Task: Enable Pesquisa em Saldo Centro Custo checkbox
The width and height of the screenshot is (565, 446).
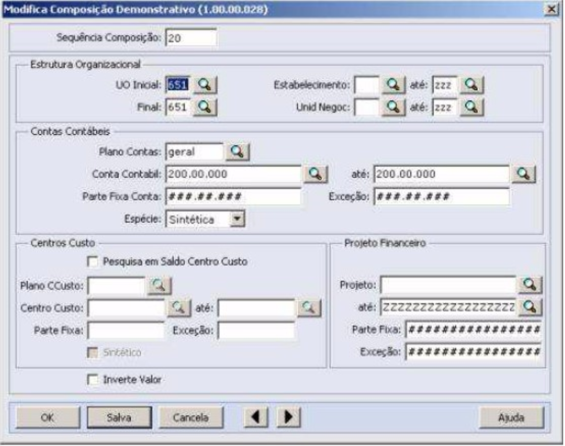Action: click(x=93, y=262)
